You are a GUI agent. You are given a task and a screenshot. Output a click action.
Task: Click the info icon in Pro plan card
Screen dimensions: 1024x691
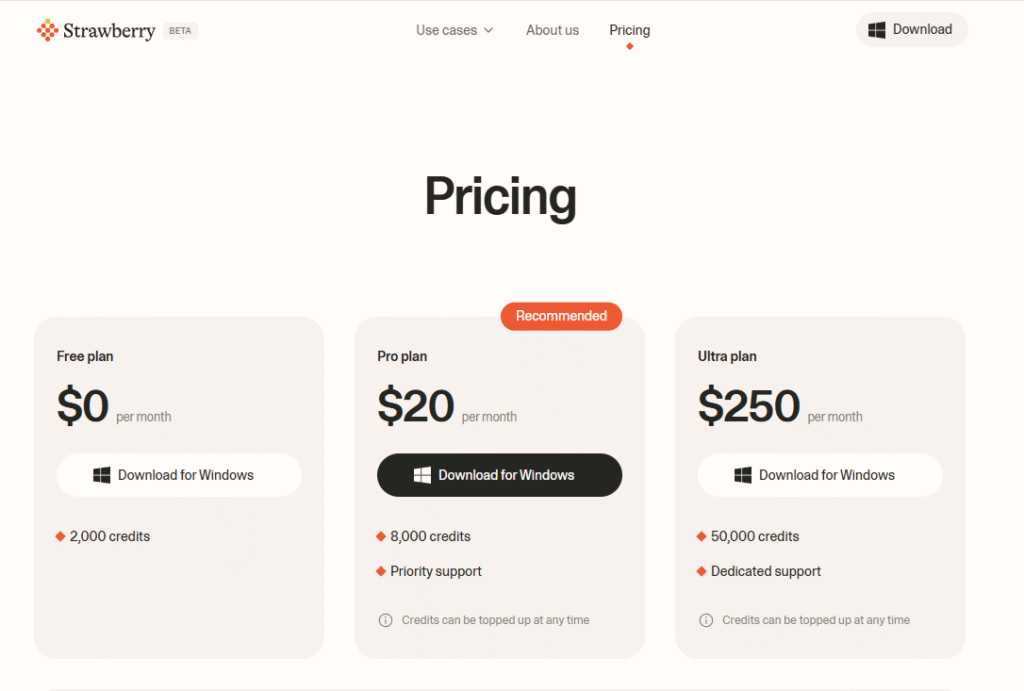pos(386,620)
